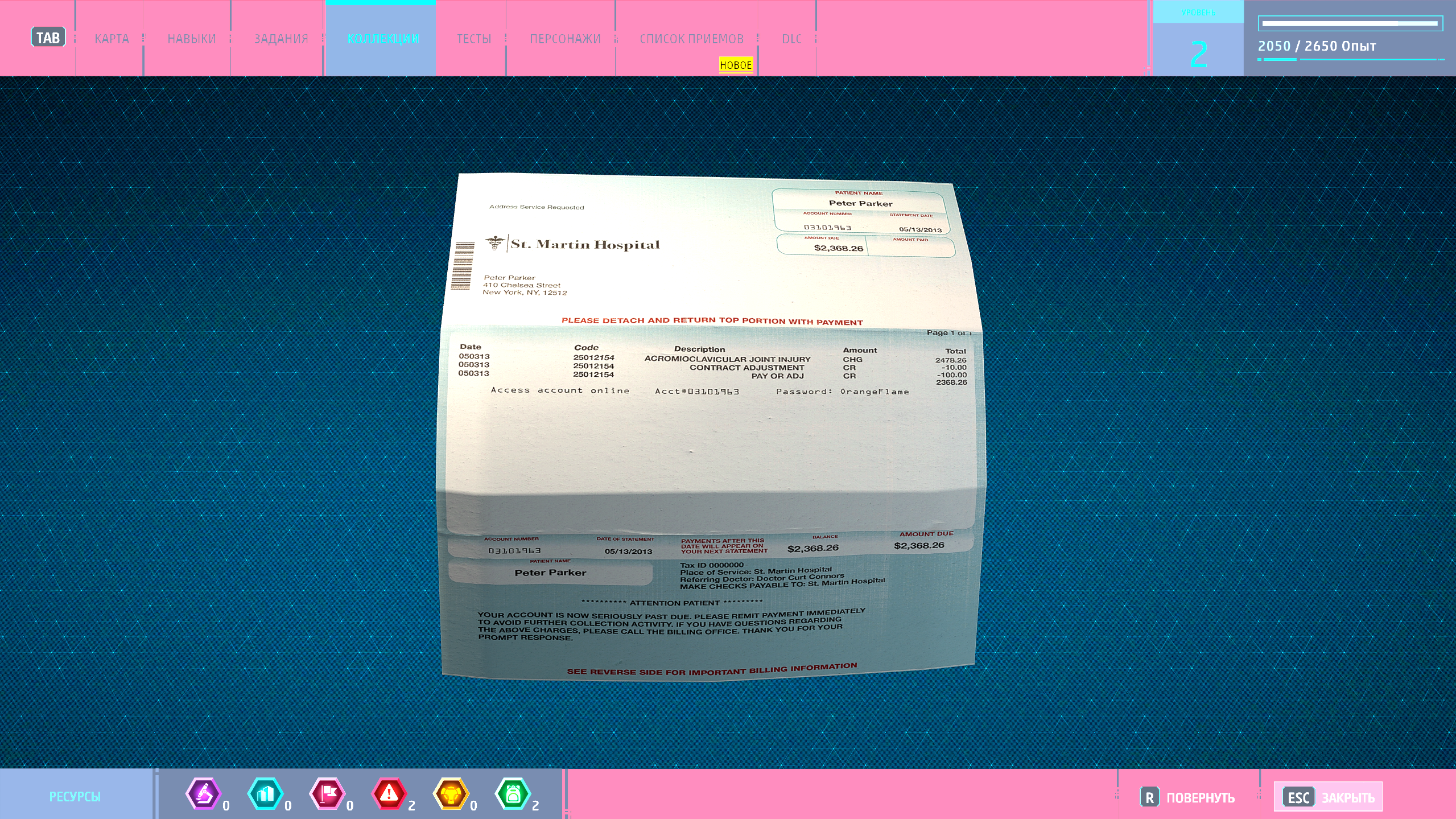Screen dimensions: 1456x819
Task: Click the purple microscope research token icon
Action: pyautogui.click(x=204, y=793)
